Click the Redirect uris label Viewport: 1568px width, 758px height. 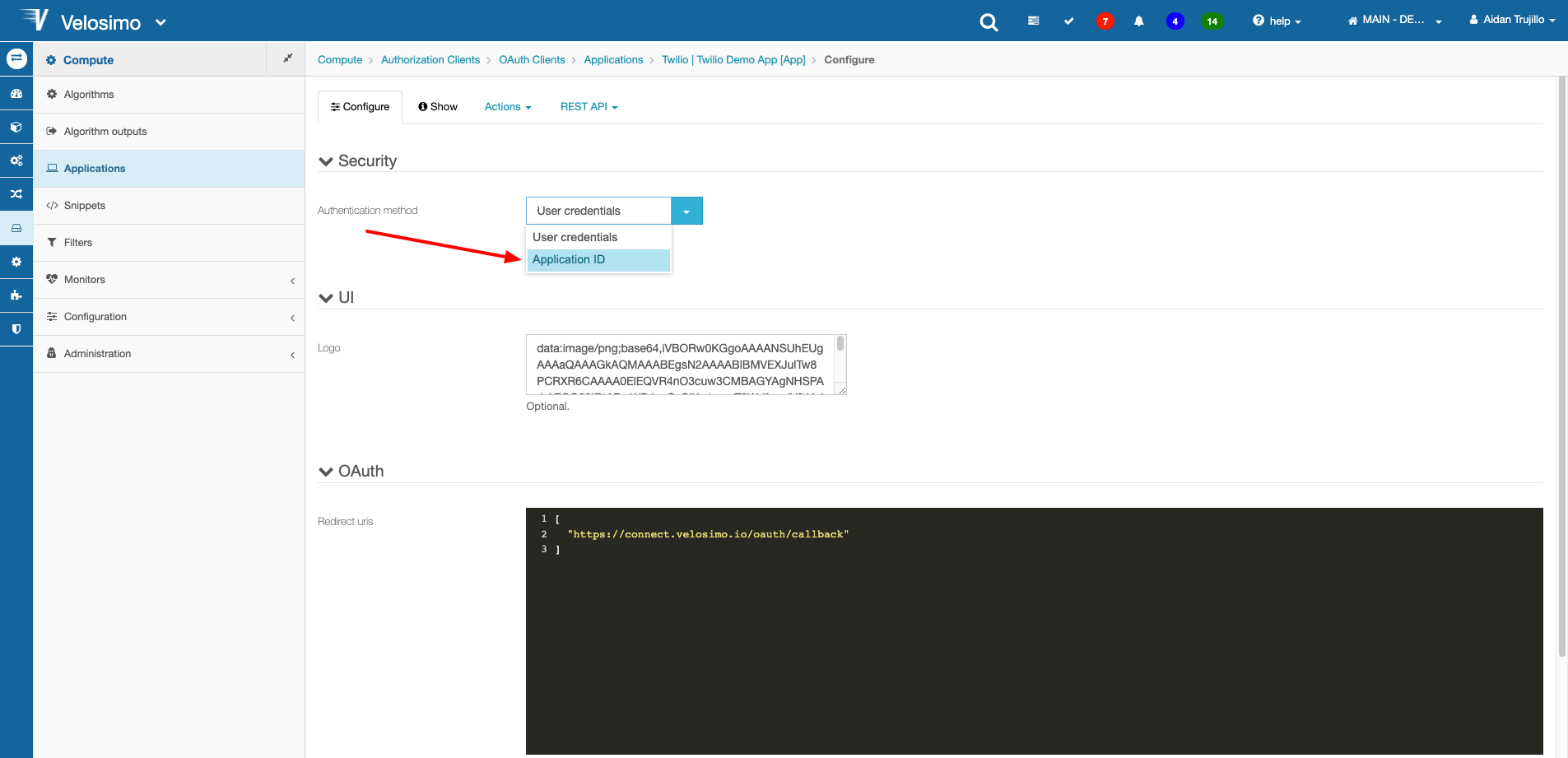[346, 522]
